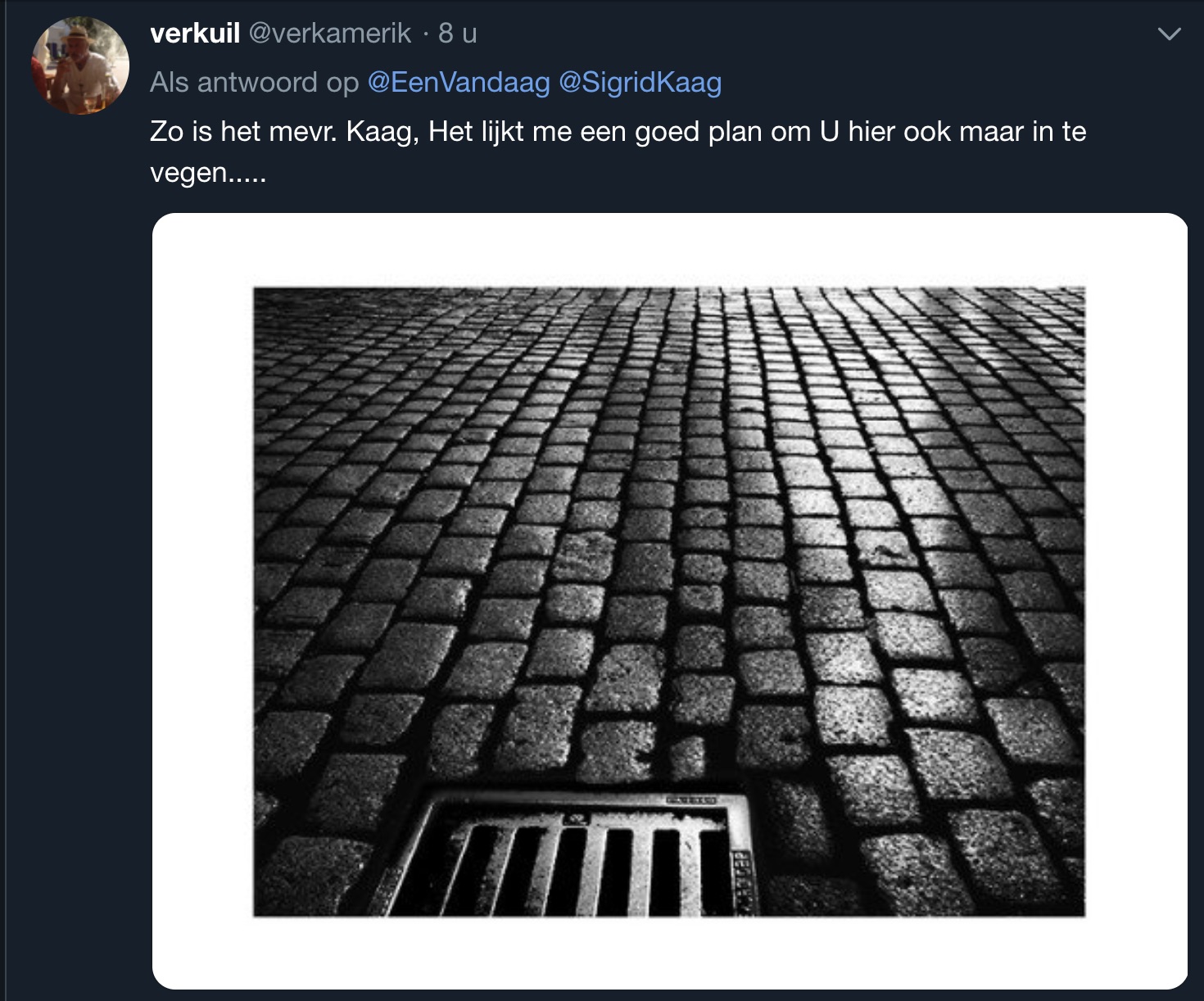Click the "verkuil" display name
The height and width of the screenshot is (1001, 1204).
[x=195, y=34]
